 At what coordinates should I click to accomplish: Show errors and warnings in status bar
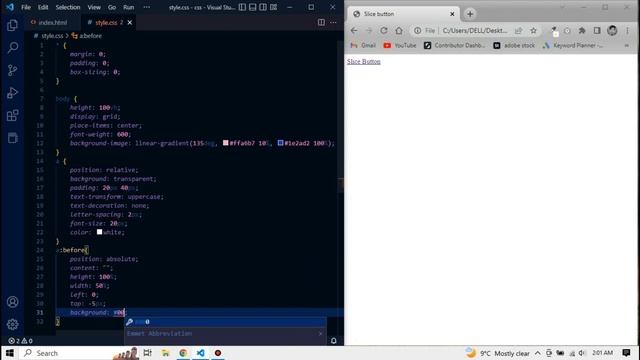[20, 341]
